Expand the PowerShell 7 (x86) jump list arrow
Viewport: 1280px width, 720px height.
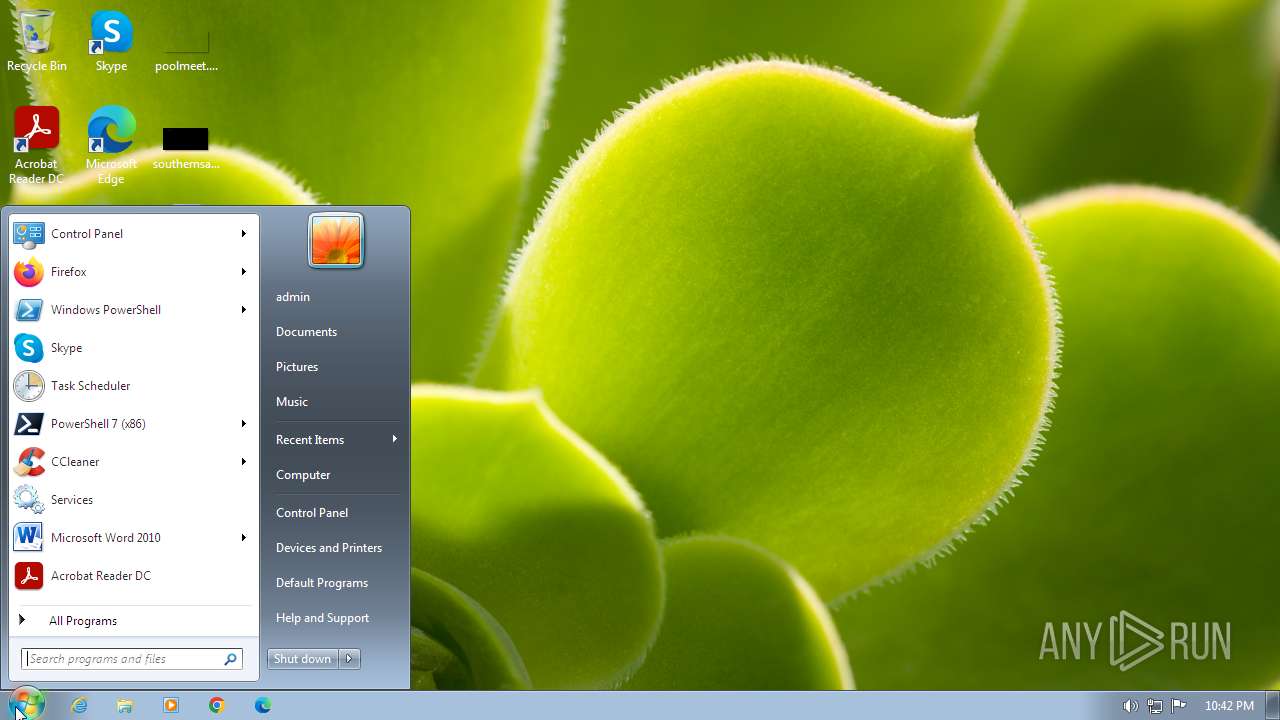[x=243, y=424]
